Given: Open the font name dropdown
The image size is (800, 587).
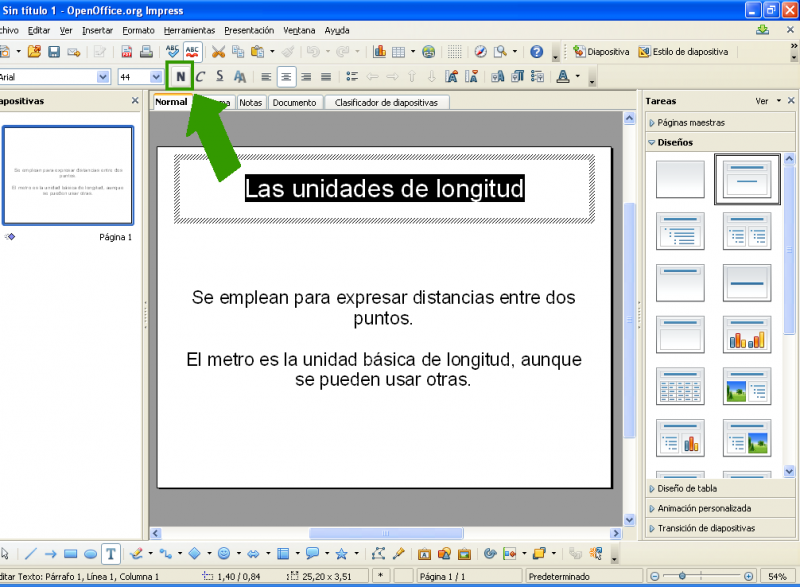Looking at the screenshot, I should point(103,76).
